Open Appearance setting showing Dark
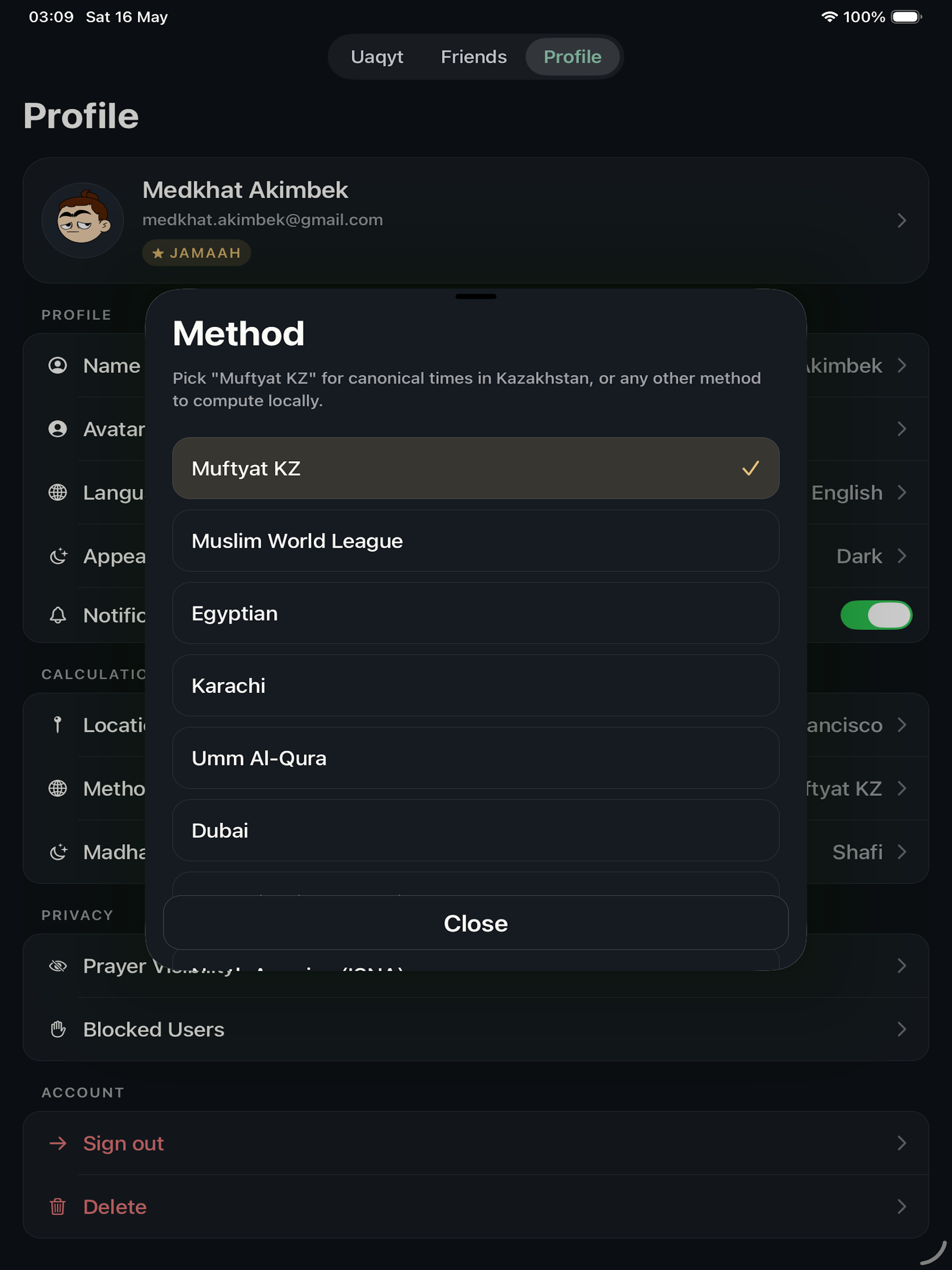The width and height of the screenshot is (952, 1270). point(868,556)
